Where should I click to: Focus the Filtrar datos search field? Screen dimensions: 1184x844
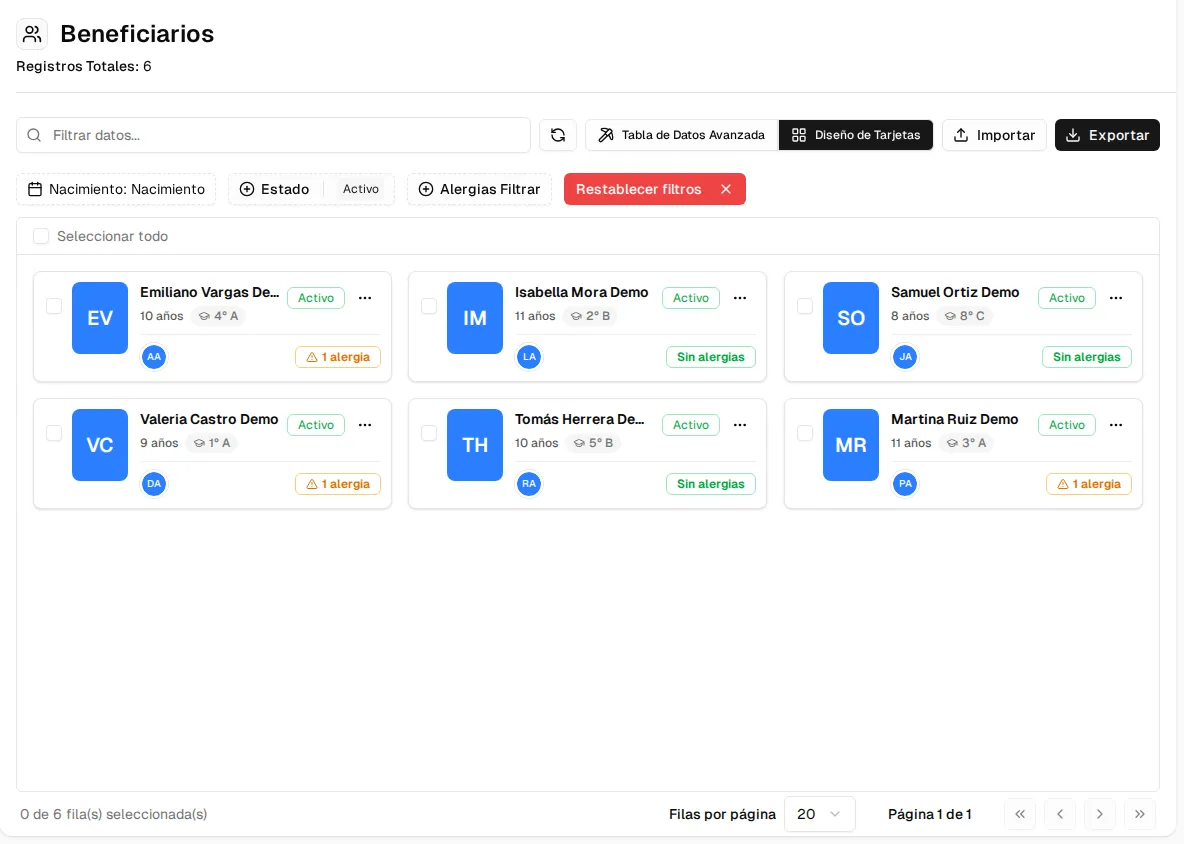273,135
